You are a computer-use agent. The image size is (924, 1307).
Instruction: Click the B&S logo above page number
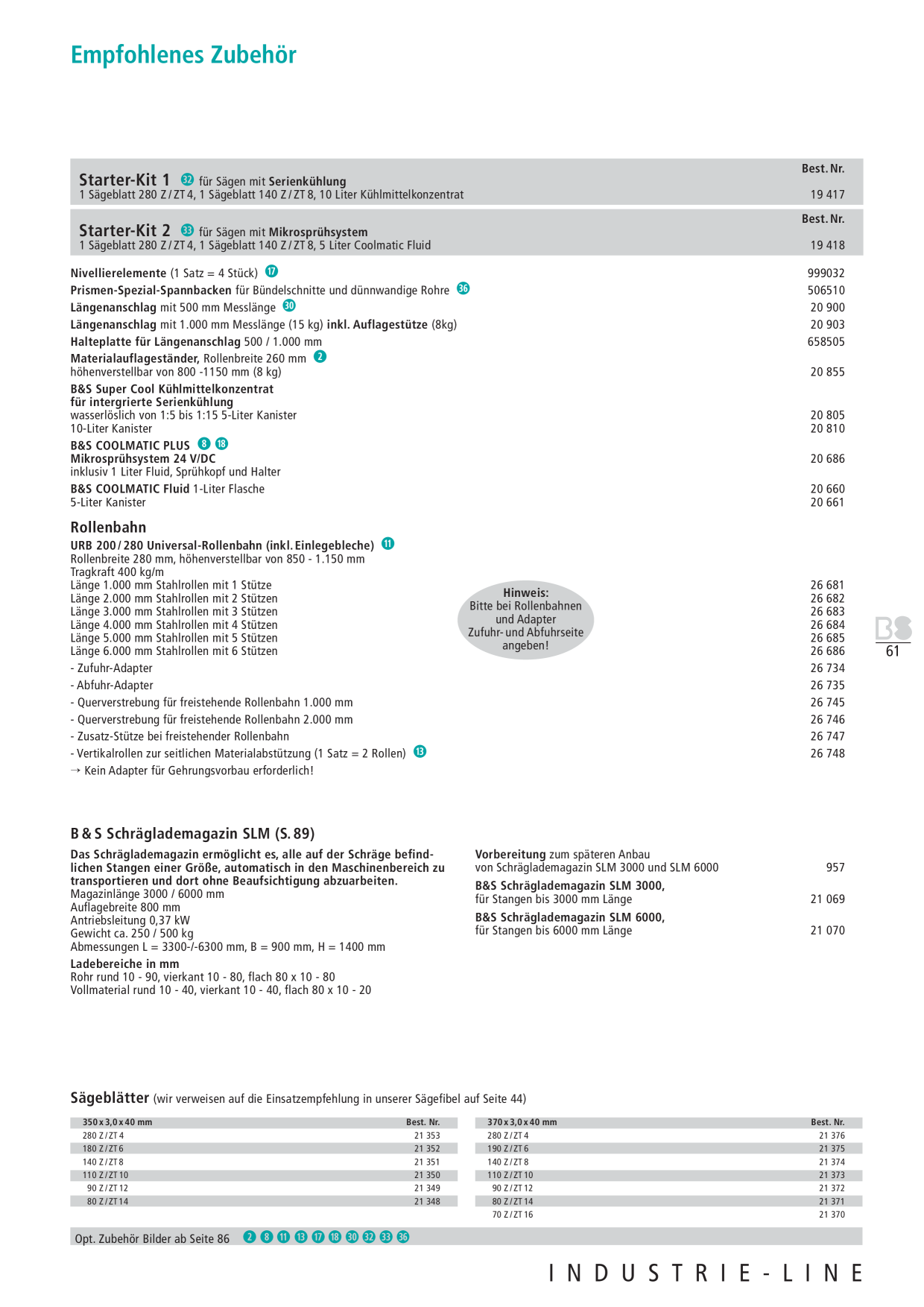tap(893, 629)
